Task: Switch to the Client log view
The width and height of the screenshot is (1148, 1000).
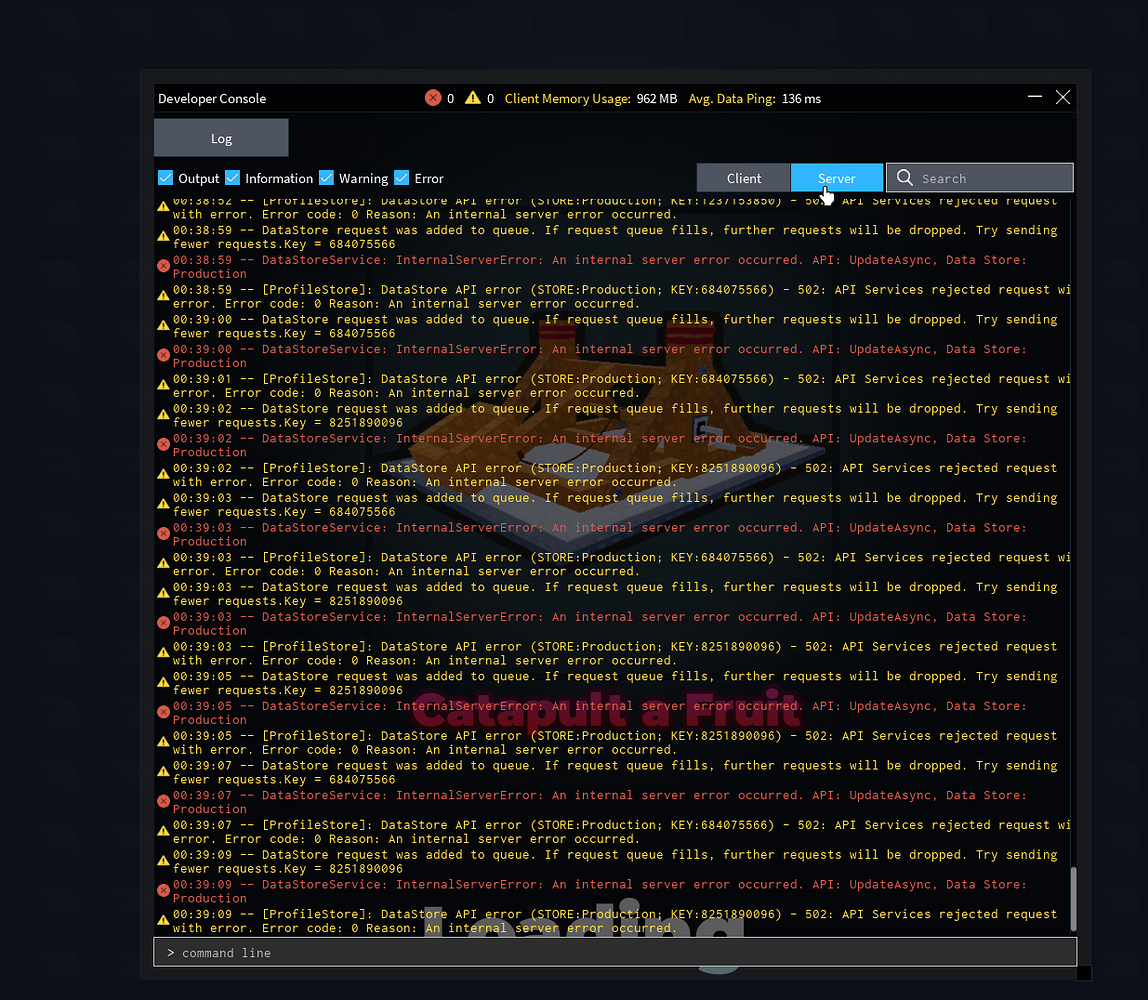Action: coord(743,178)
